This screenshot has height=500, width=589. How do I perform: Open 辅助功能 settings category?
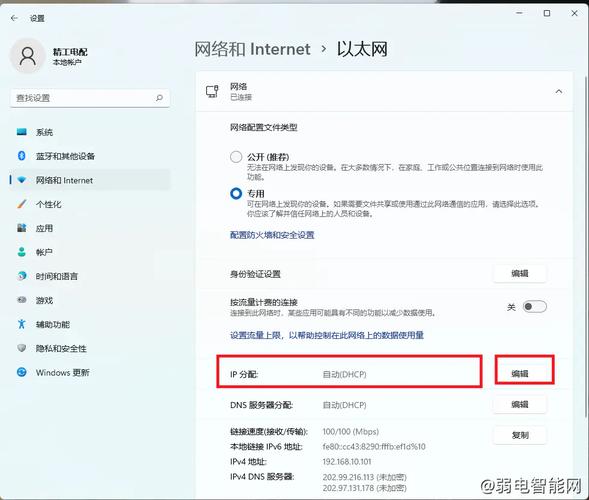tap(89, 324)
